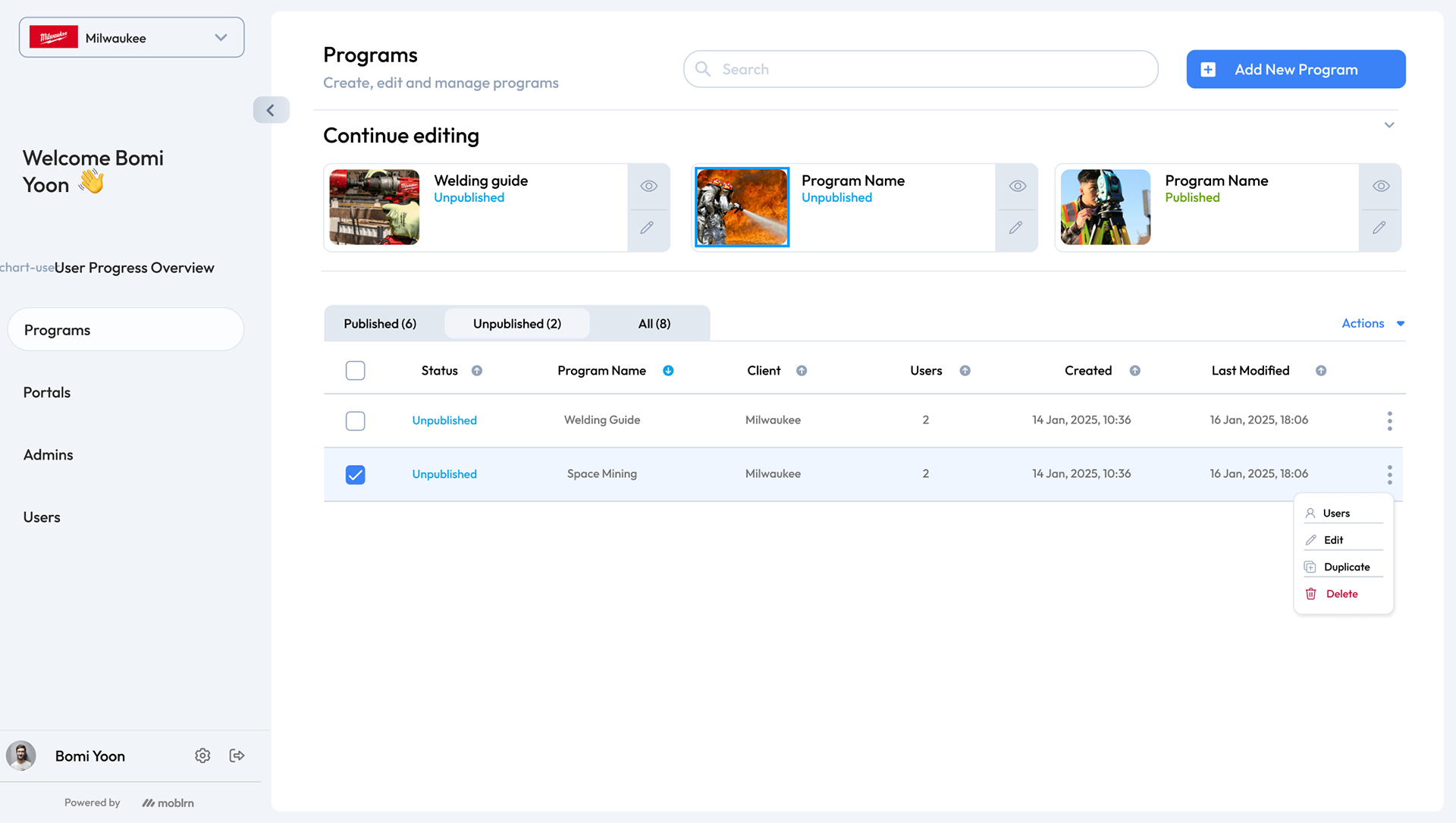Switch to the Published (6) tab
This screenshot has width=1456, height=823.
click(380, 324)
